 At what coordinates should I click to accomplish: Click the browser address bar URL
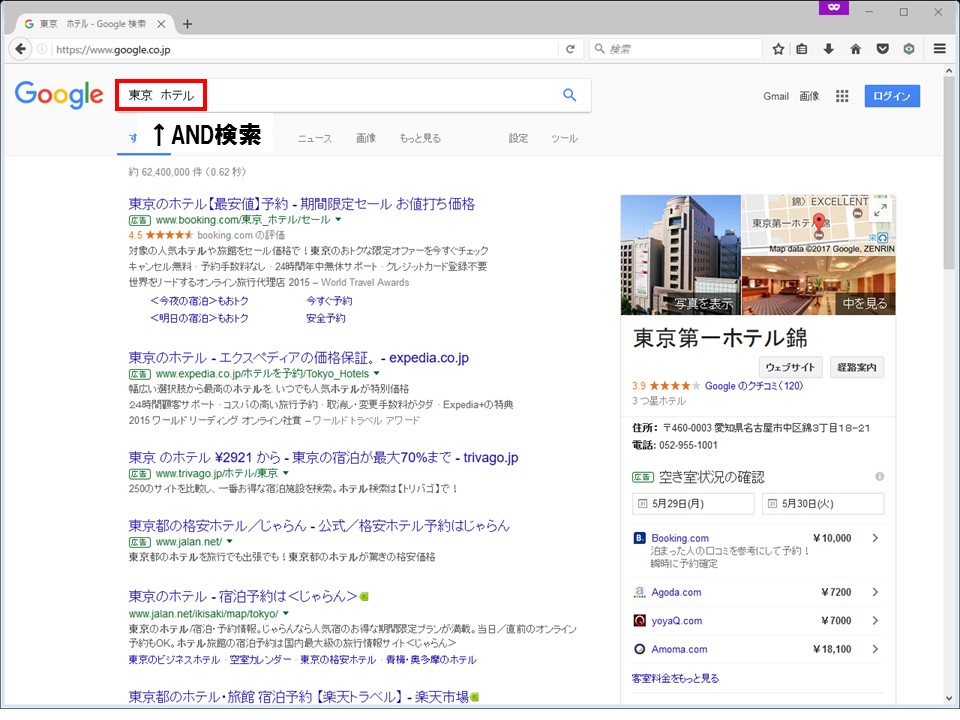coord(304,49)
